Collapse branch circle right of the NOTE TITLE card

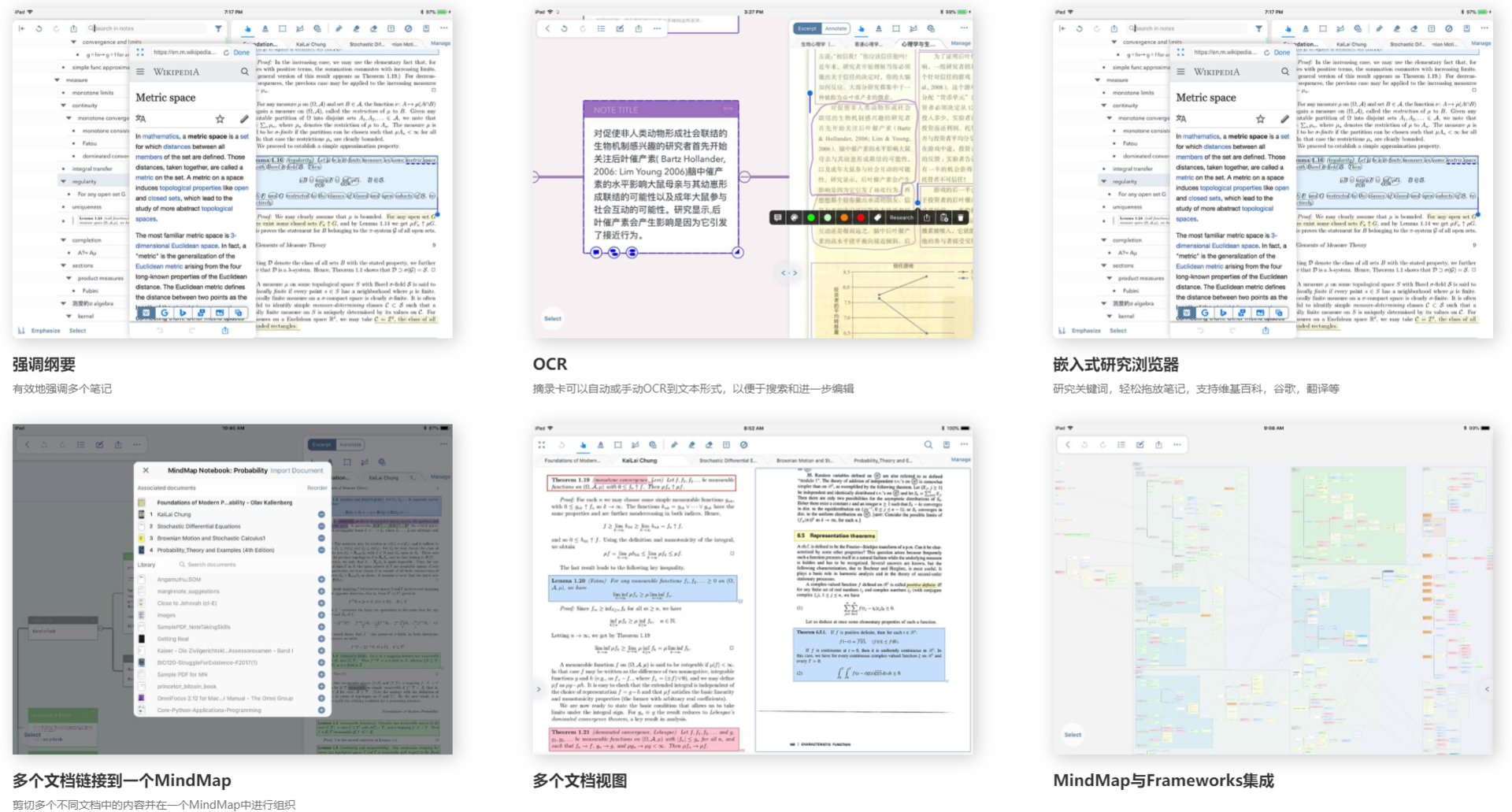745,177
